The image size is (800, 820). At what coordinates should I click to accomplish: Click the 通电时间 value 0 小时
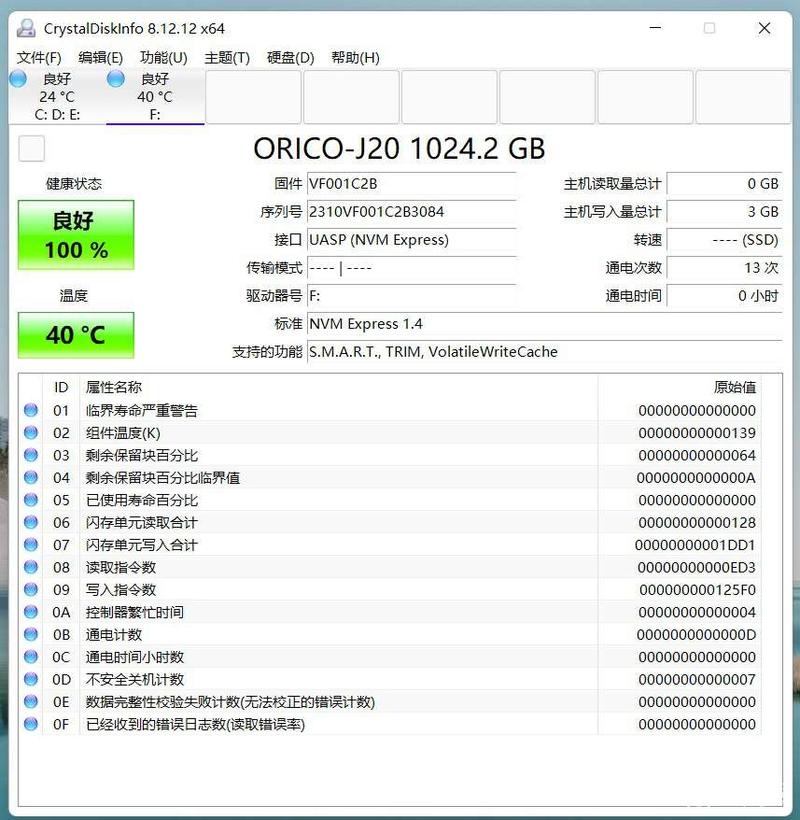[x=725, y=296]
